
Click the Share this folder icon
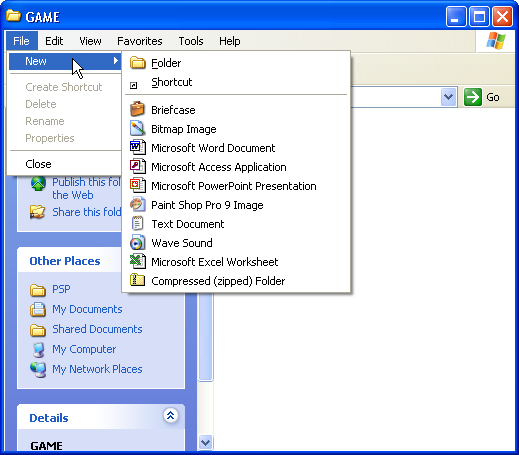37,212
